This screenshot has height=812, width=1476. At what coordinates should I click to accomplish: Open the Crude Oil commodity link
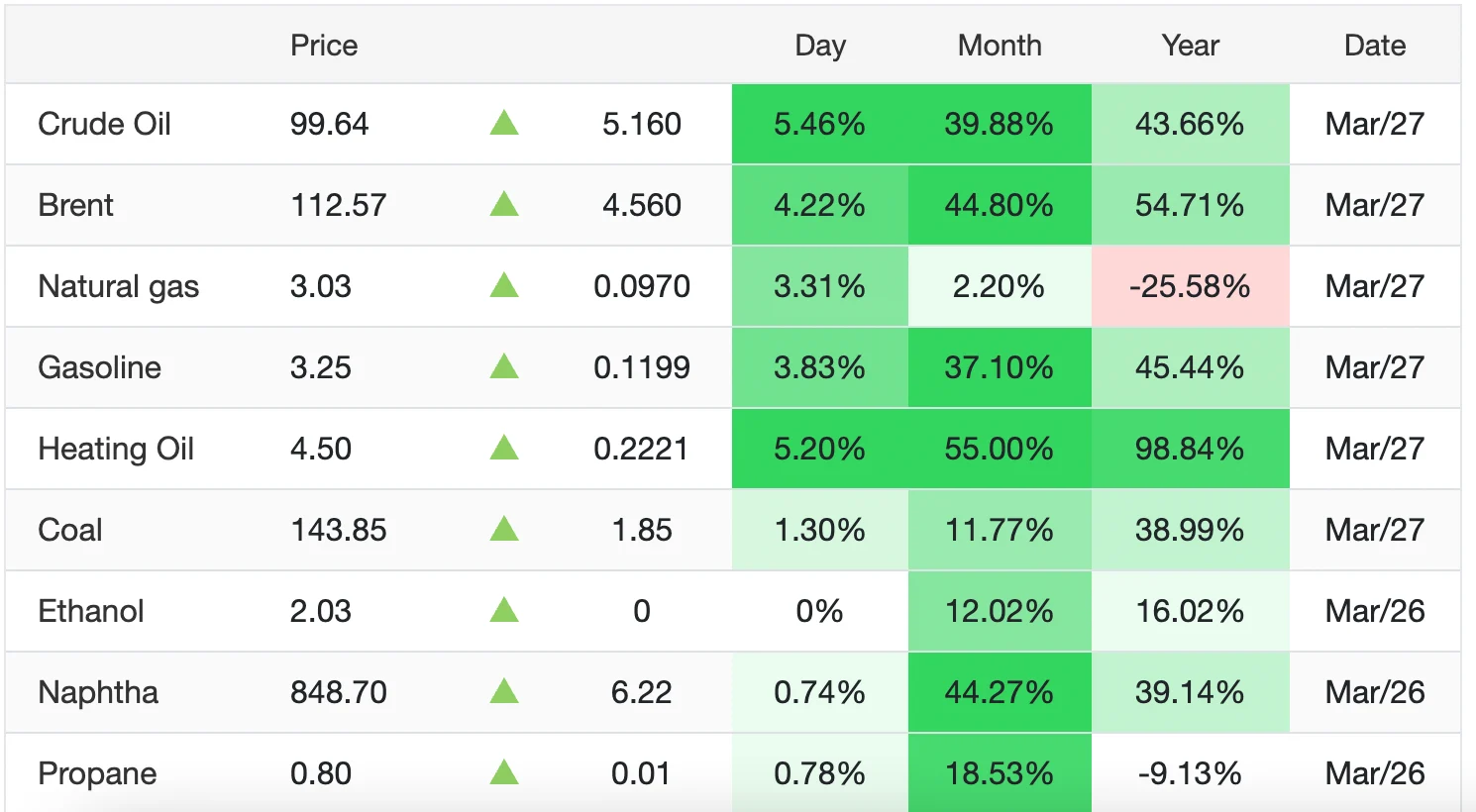click(x=104, y=124)
